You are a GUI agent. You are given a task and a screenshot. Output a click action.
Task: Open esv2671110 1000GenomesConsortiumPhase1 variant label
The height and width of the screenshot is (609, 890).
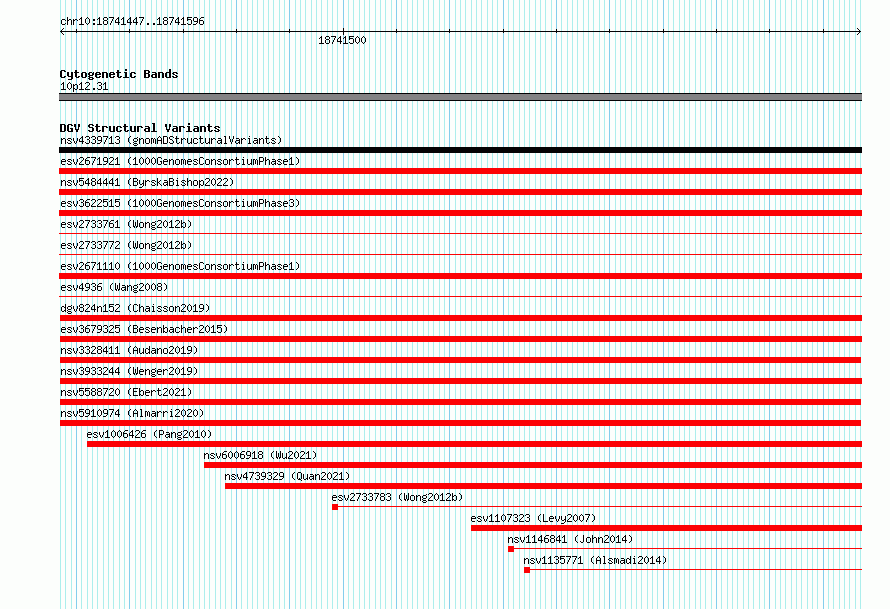click(180, 266)
